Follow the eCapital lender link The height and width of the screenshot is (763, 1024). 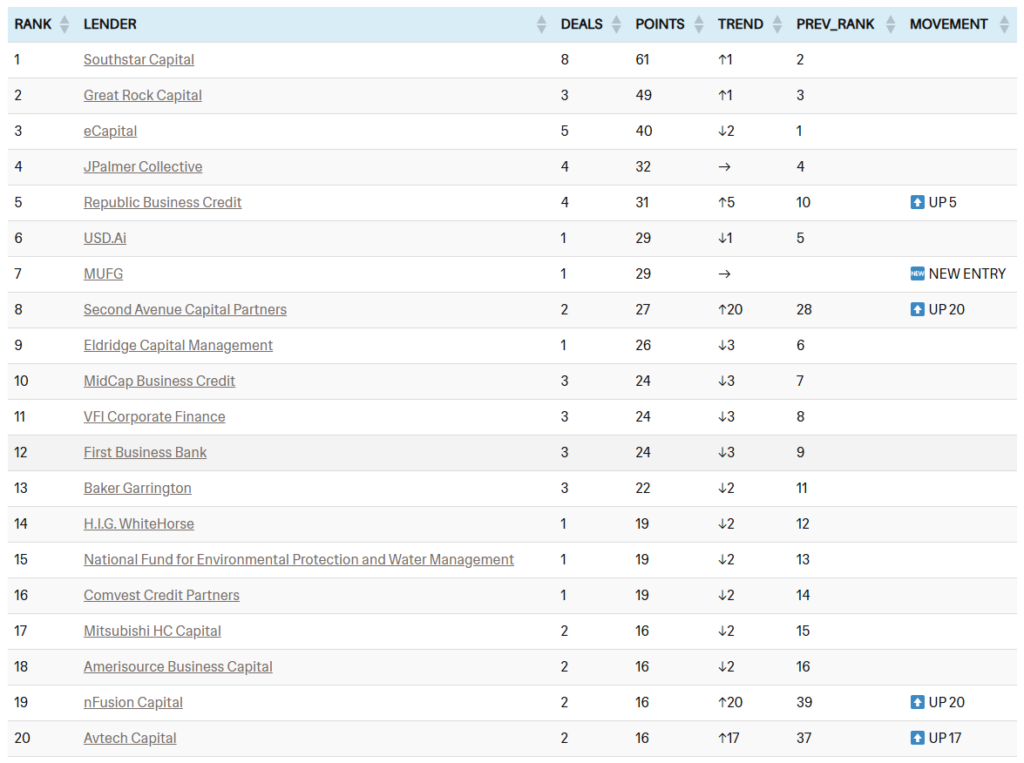click(110, 131)
